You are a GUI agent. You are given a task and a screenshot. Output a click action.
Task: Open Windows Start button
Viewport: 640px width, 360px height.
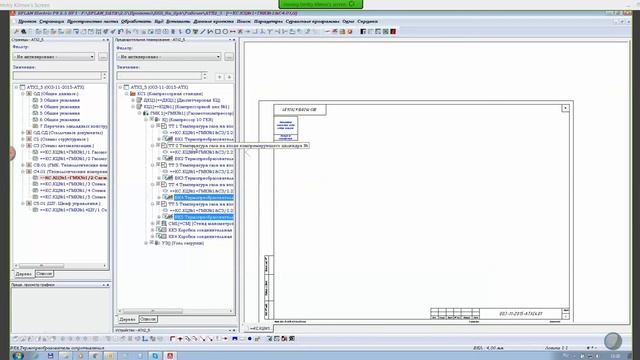pyautogui.click(x=18, y=356)
